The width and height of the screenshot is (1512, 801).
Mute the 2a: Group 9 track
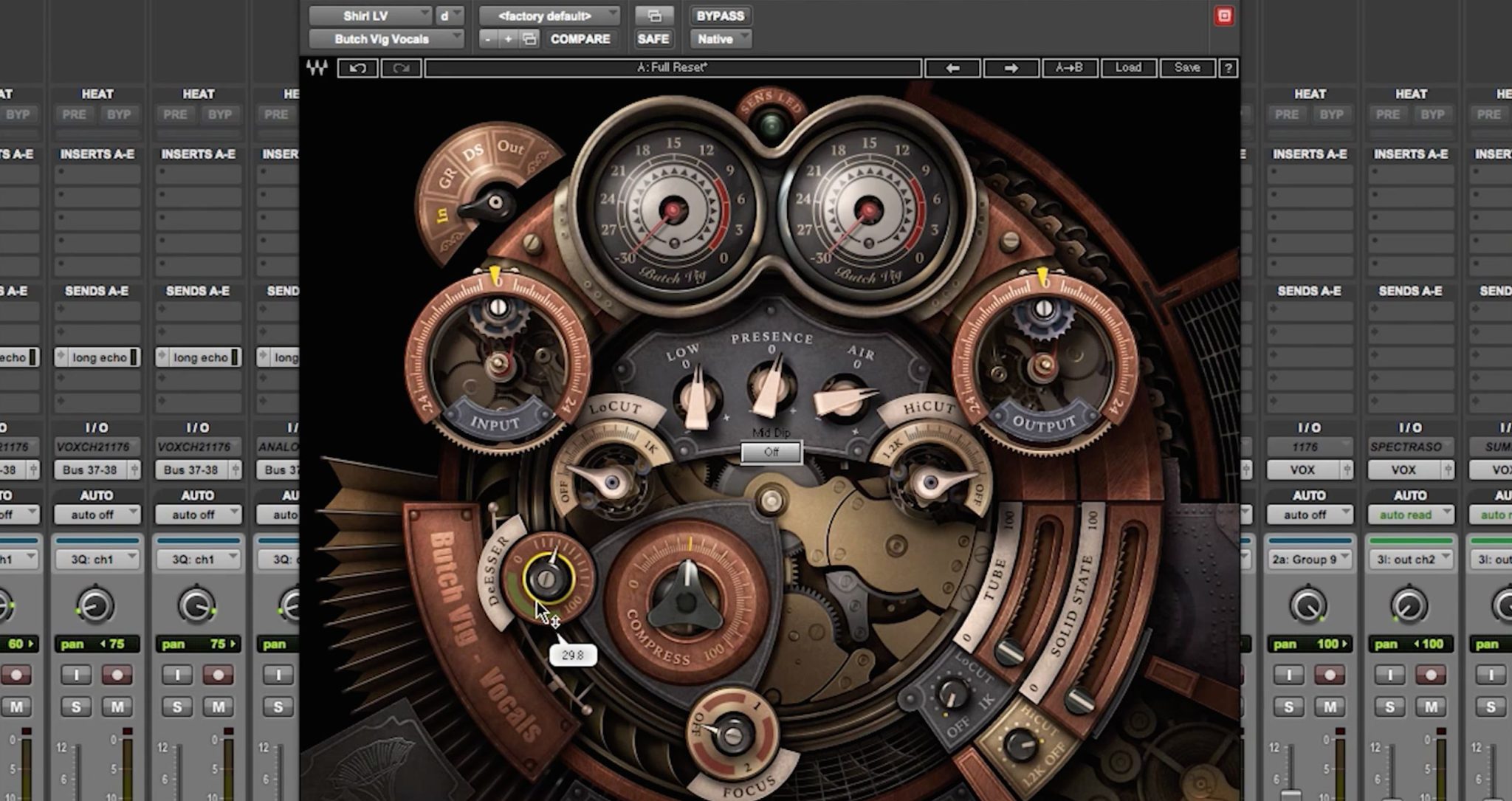click(1330, 707)
